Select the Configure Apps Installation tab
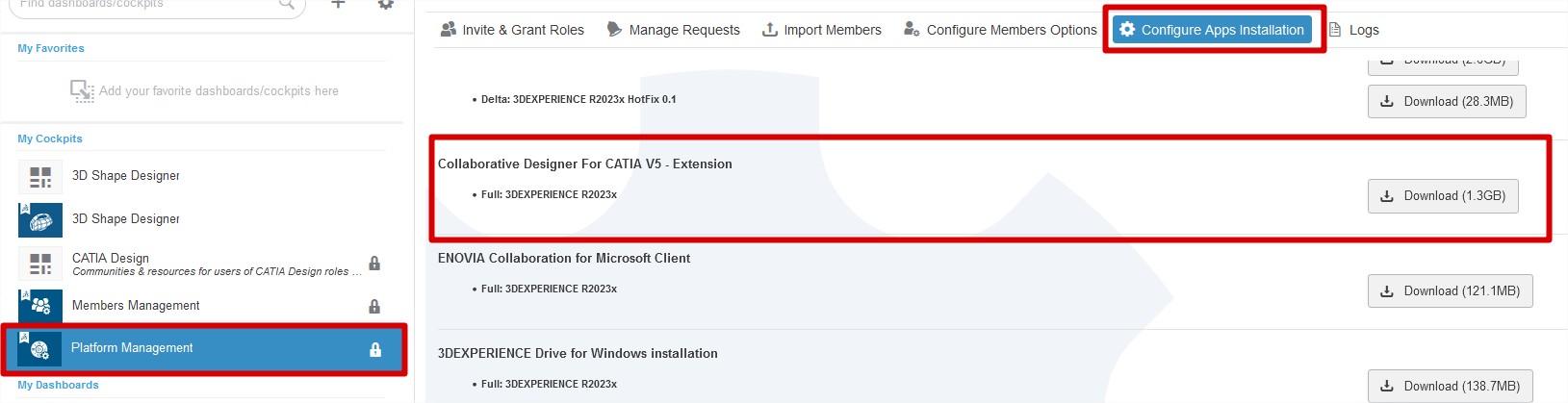The image size is (1568, 403). click(1212, 30)
